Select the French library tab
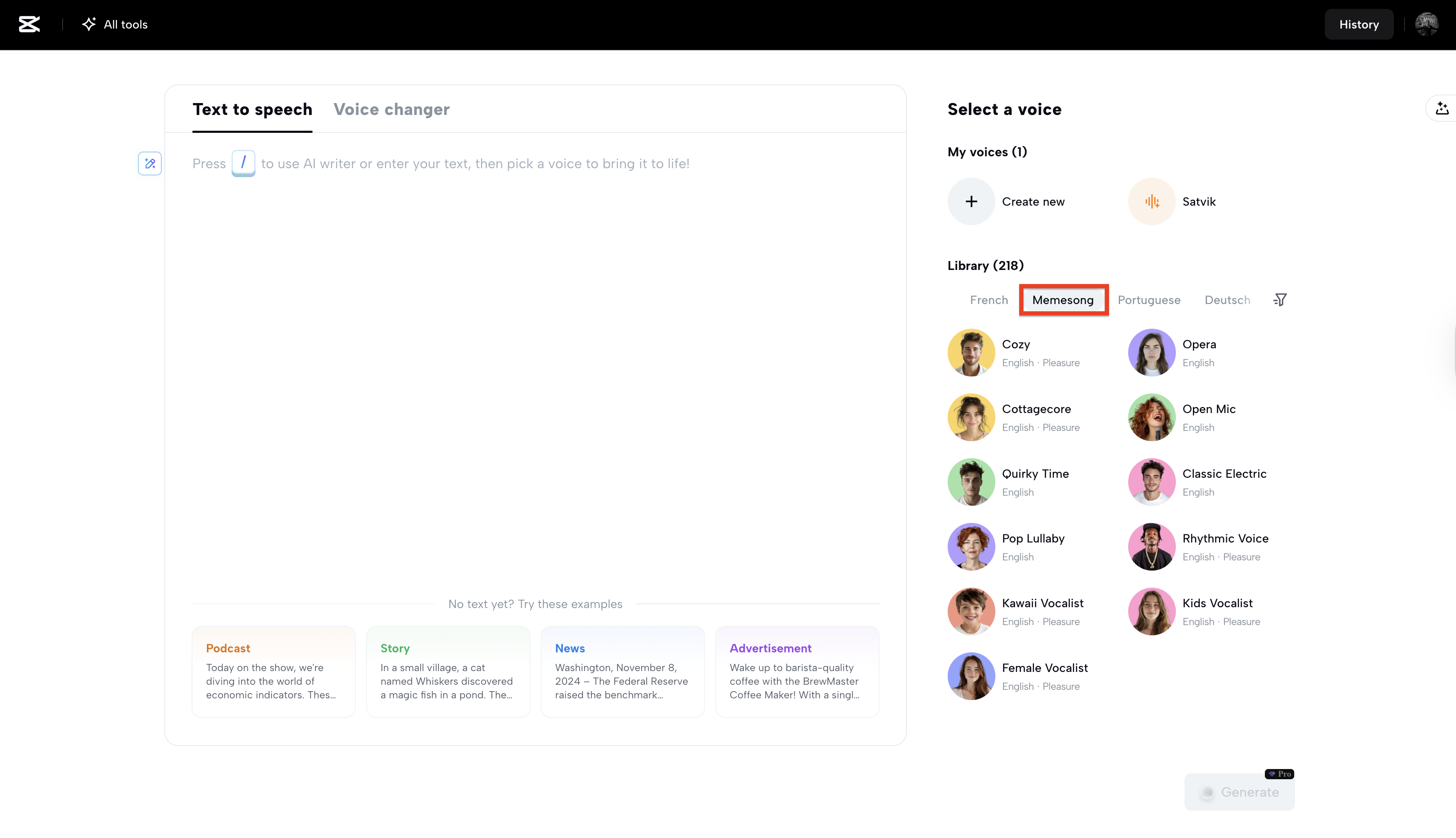 coord(989,300)
